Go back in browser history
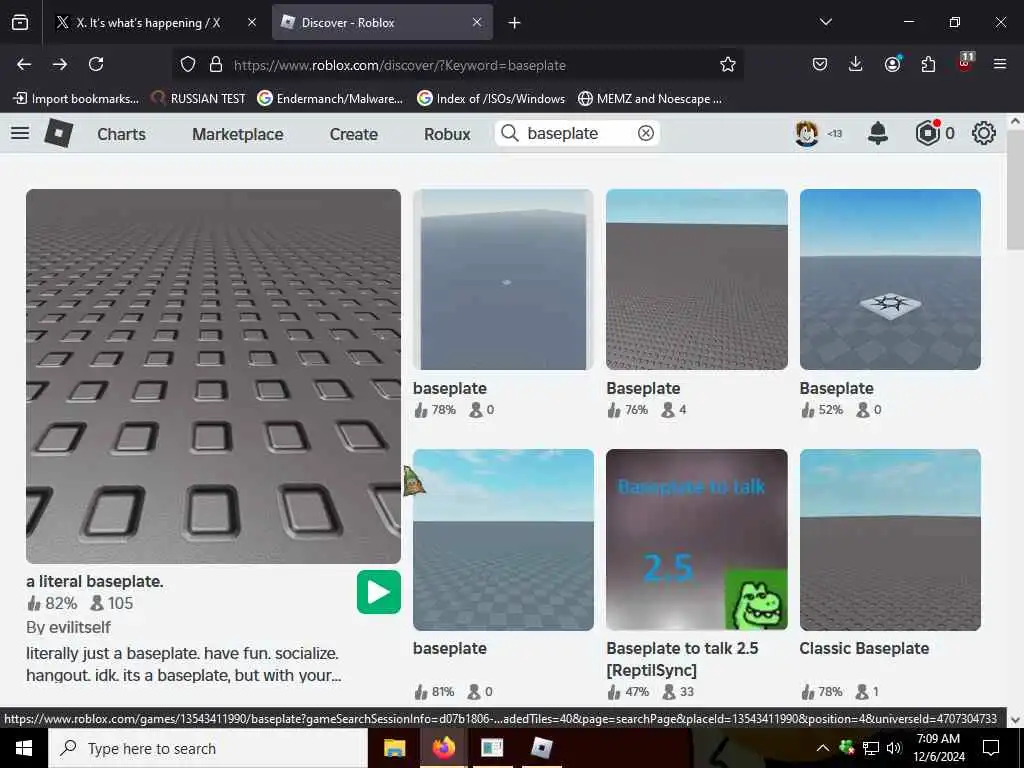Image resolution: width=1024 pixels, height=768 pixels. click(24, 64)
